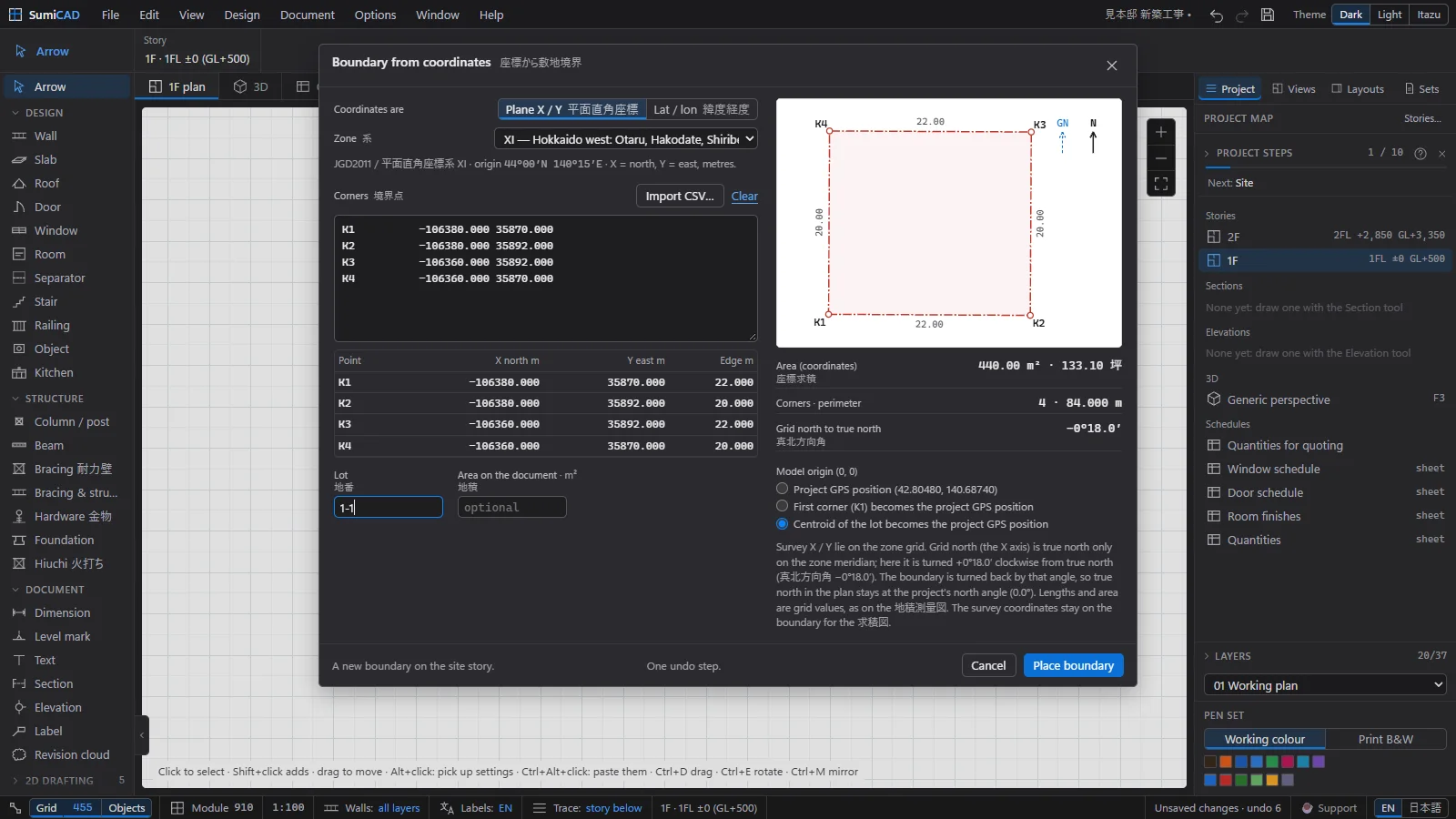Select the Slab tool
The image size is (1456, 819).
point(67,160)
